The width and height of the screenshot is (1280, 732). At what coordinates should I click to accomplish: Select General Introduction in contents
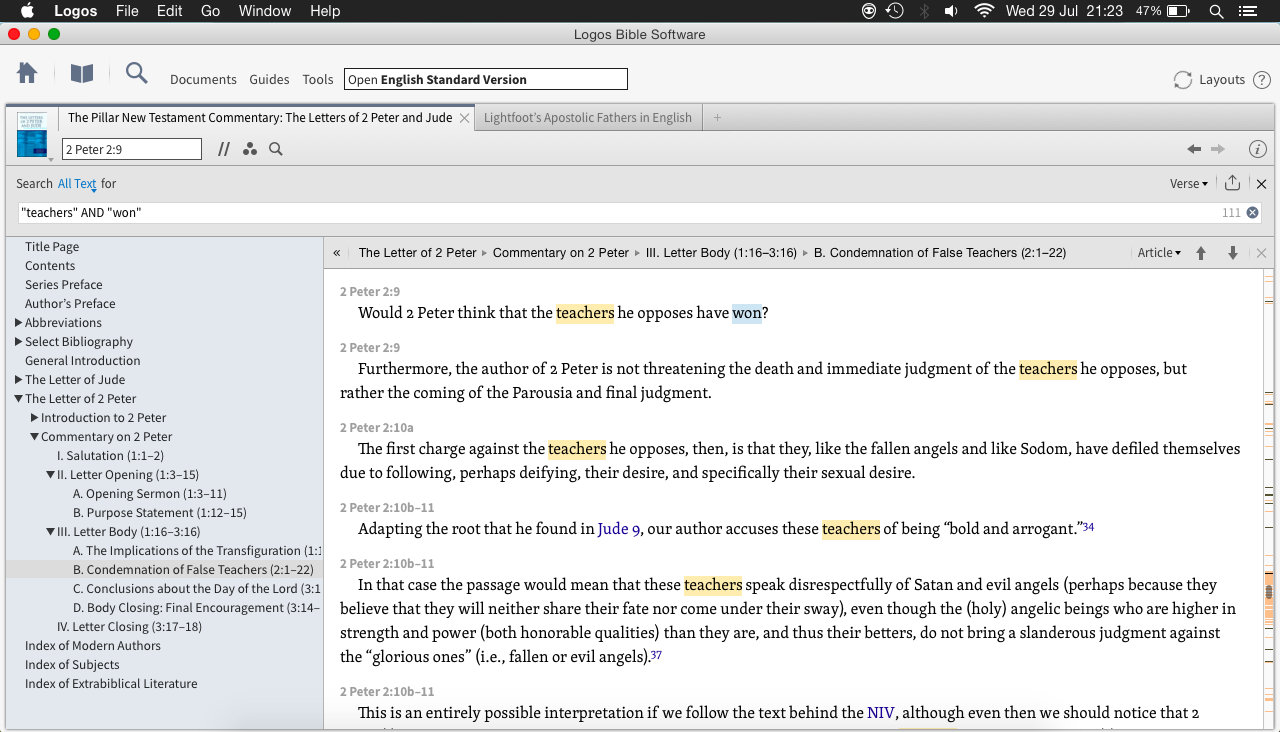[x=82, y=361]
